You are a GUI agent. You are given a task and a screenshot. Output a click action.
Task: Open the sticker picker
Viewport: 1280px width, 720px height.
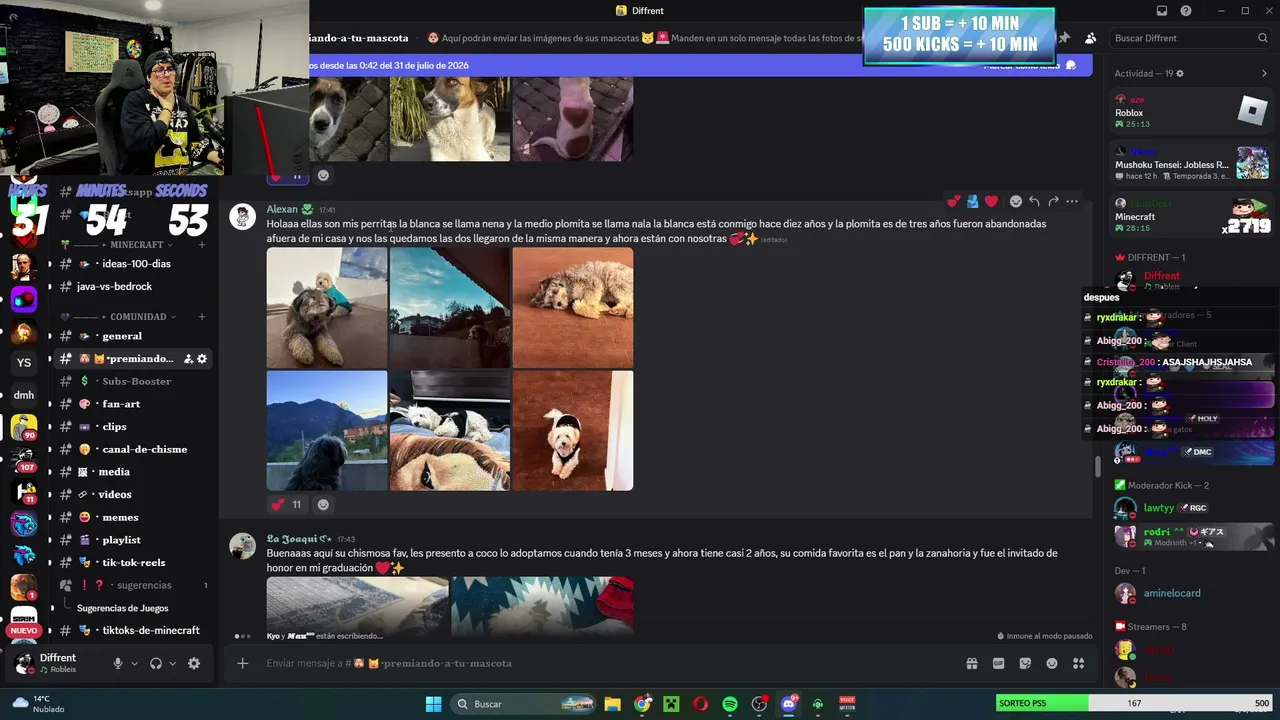1025,663
